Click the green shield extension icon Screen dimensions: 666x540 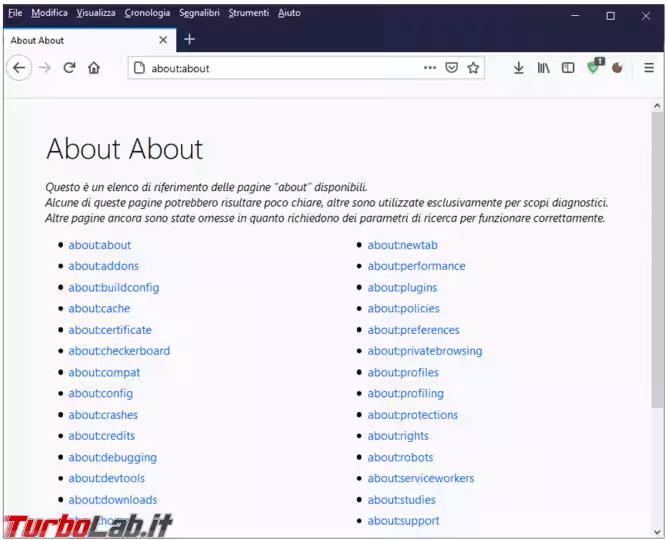(594, 67)
